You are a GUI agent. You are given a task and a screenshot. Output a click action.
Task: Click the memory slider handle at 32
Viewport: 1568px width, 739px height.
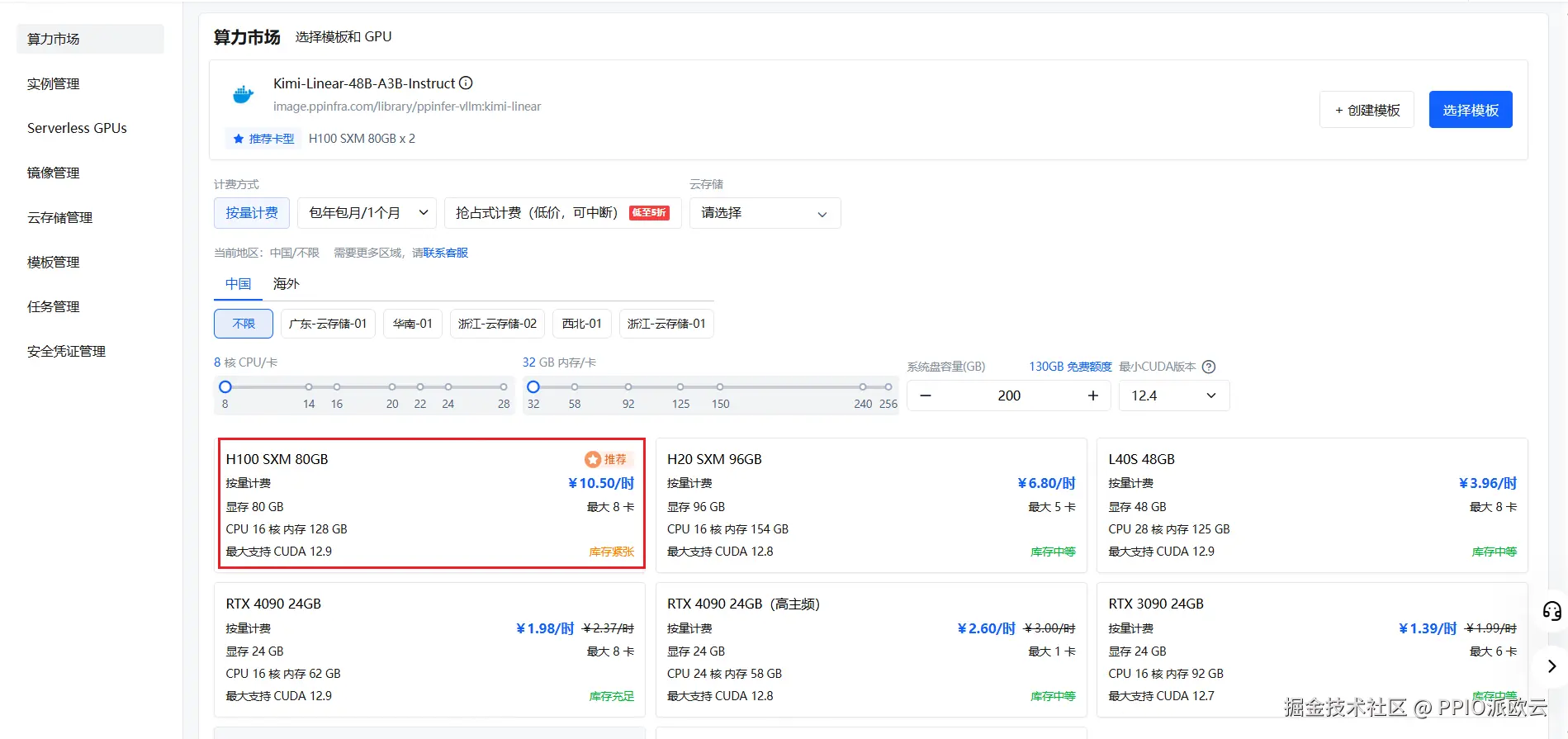[533, 386]
